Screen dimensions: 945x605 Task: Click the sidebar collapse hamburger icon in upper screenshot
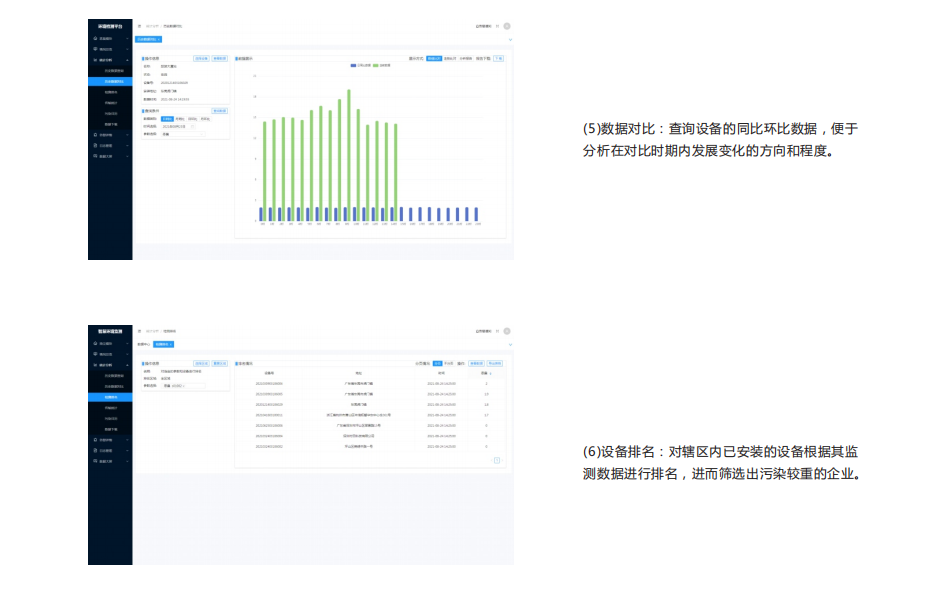[x=139, y=26]
